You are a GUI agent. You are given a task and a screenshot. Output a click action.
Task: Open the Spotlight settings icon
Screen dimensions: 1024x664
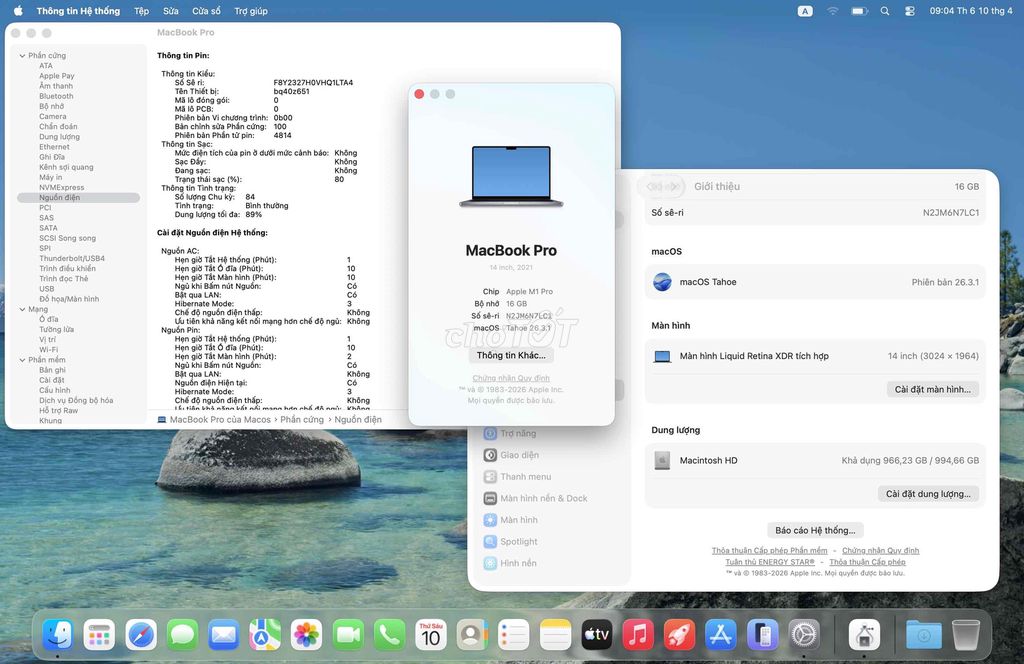[492, 541]
